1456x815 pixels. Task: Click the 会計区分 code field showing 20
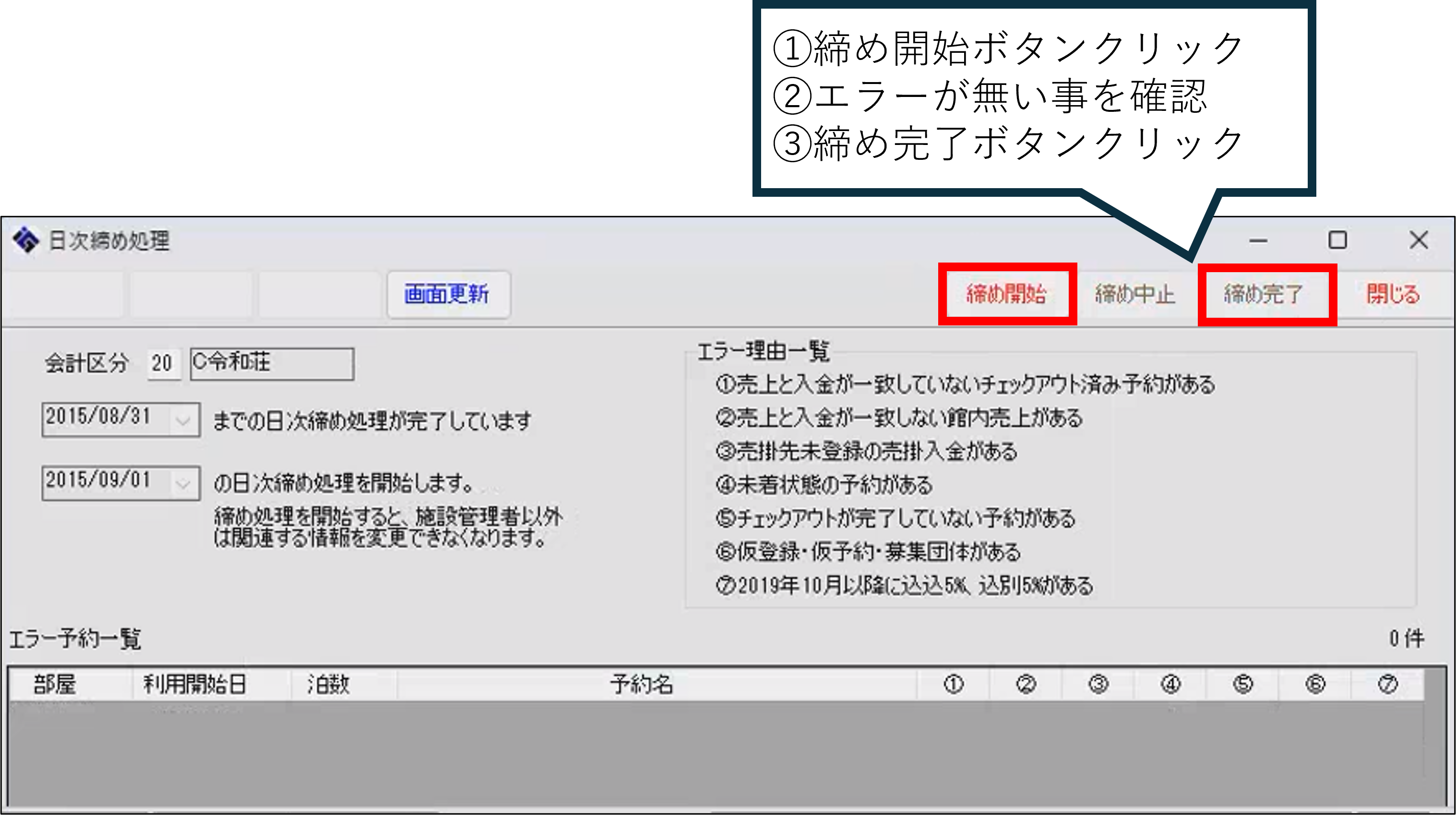(163, 363)
